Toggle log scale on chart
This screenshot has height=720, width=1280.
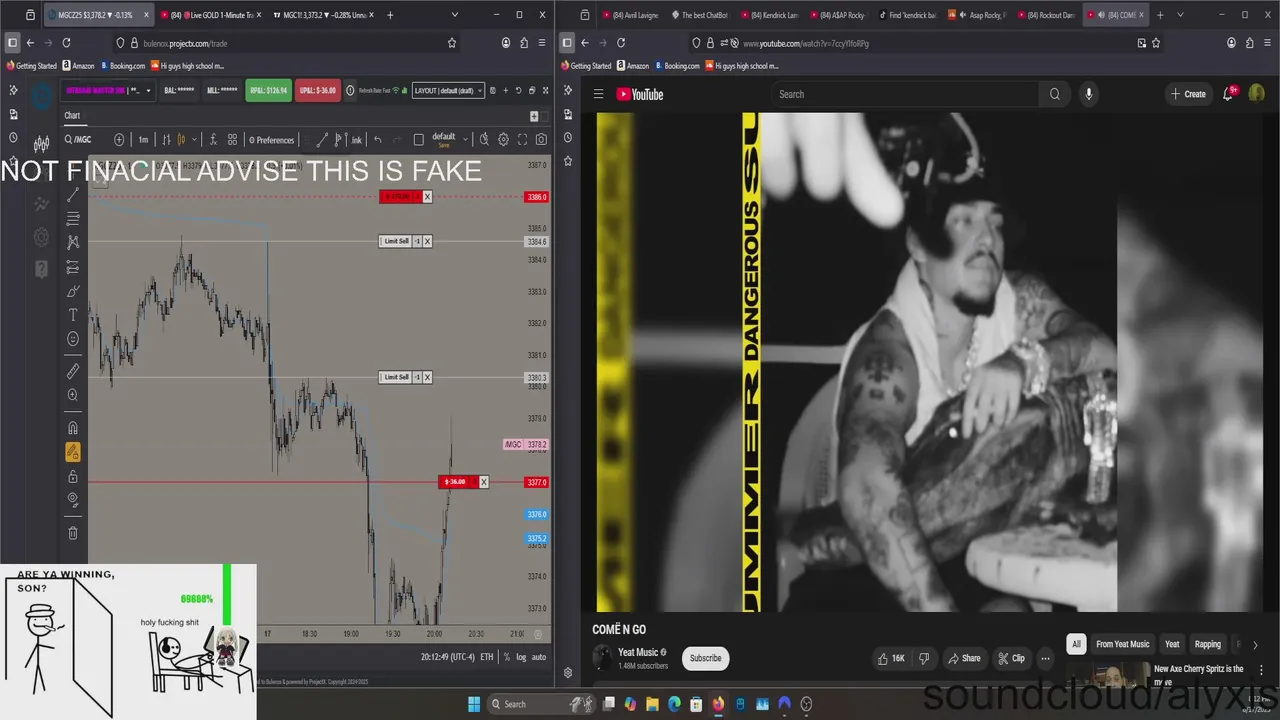coord(521,657)
